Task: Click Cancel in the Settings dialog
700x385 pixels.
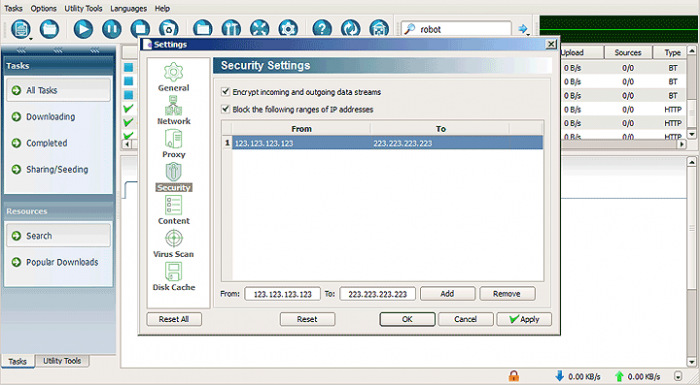Action: tap(466, 319)
